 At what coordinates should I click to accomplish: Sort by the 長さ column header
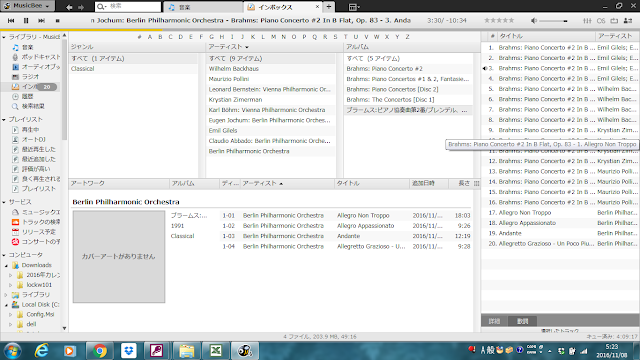click(x=460, y=183)
